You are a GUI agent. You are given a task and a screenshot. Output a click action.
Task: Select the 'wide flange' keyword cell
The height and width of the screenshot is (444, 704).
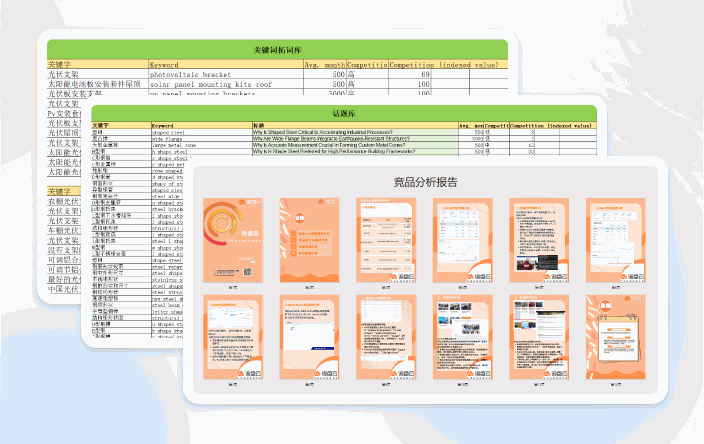[x=202, y=139]
